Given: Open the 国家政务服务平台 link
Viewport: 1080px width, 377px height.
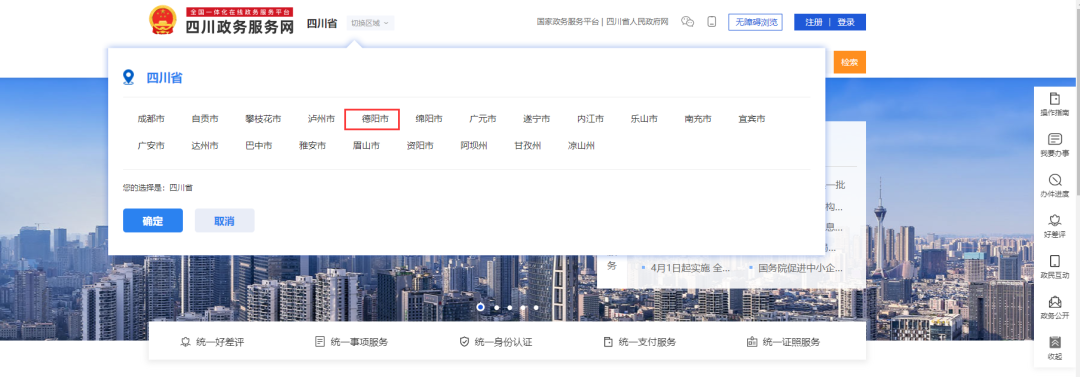Looking at the screenshot, I should coord(568,22).
